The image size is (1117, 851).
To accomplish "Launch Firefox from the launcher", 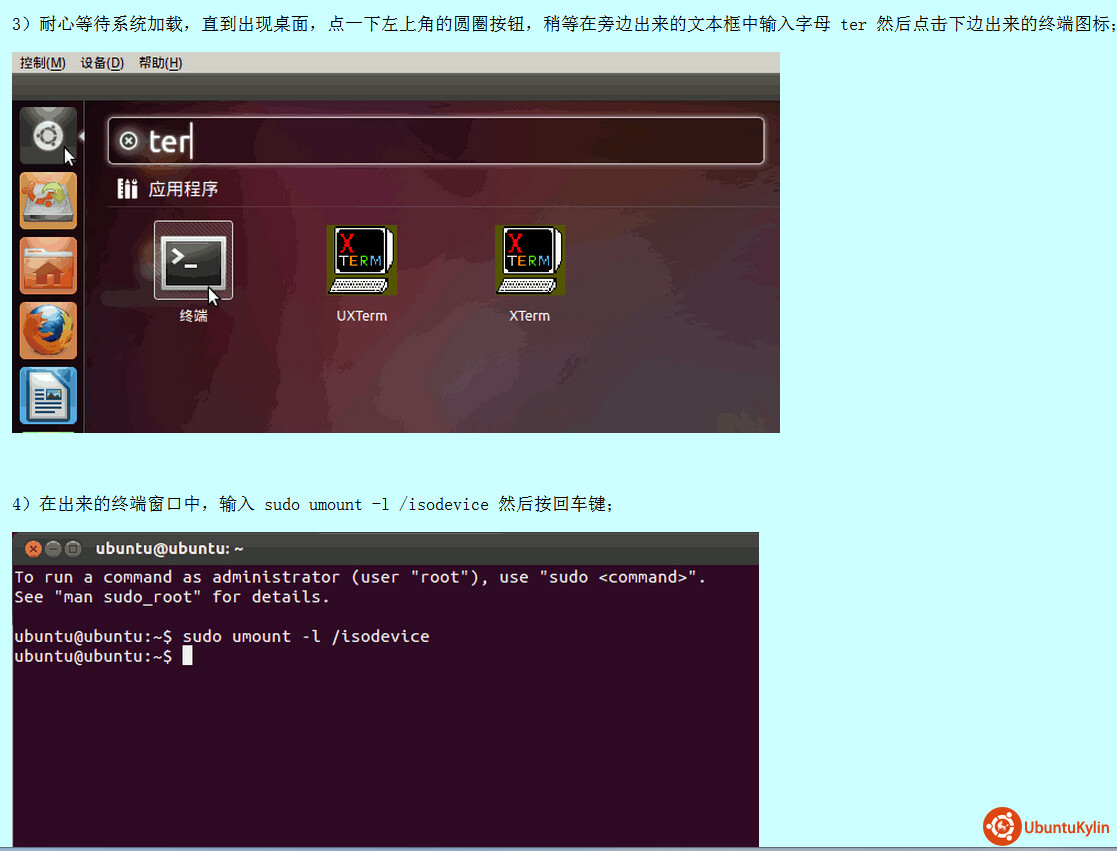I will coord(48,331).
